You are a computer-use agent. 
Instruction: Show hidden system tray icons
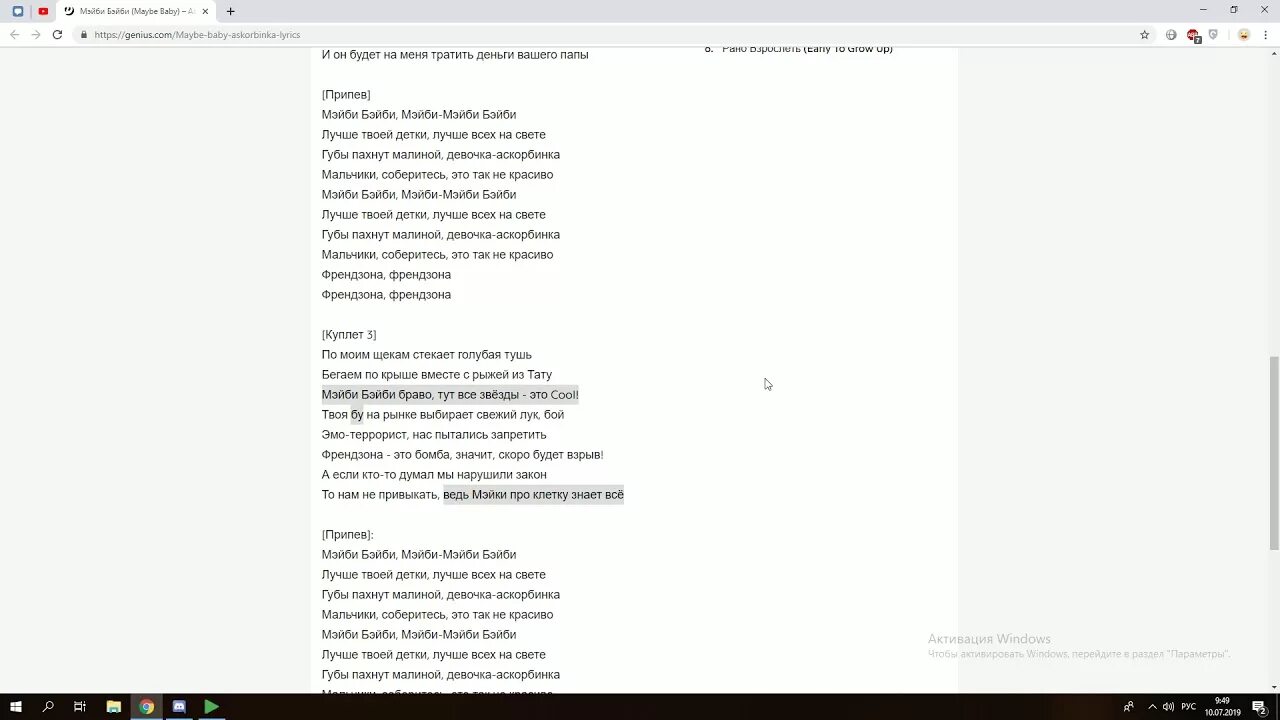click(x=1151, y=706)
